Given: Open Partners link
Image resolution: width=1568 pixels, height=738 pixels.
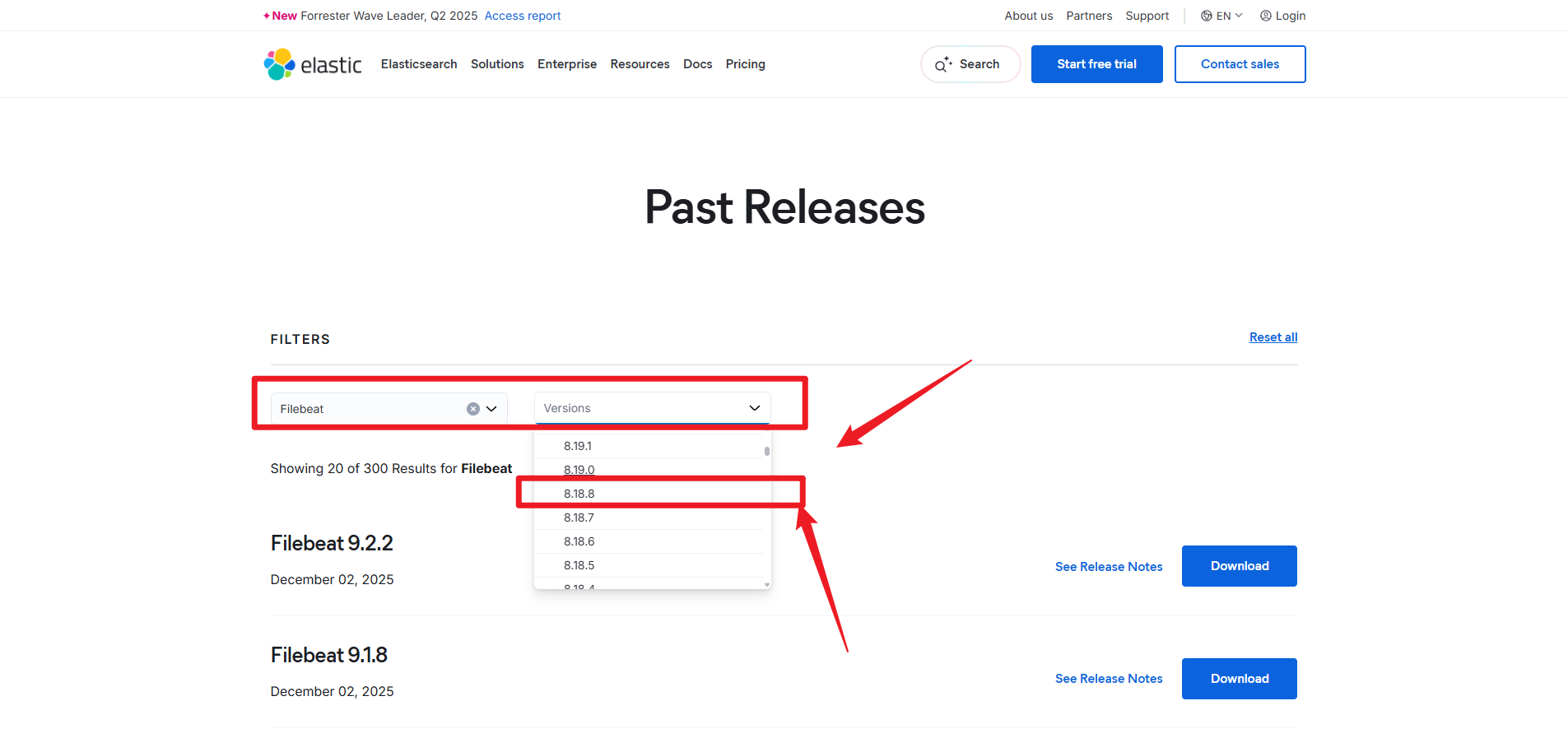Looking at the screenshot, I should 1089,16.
